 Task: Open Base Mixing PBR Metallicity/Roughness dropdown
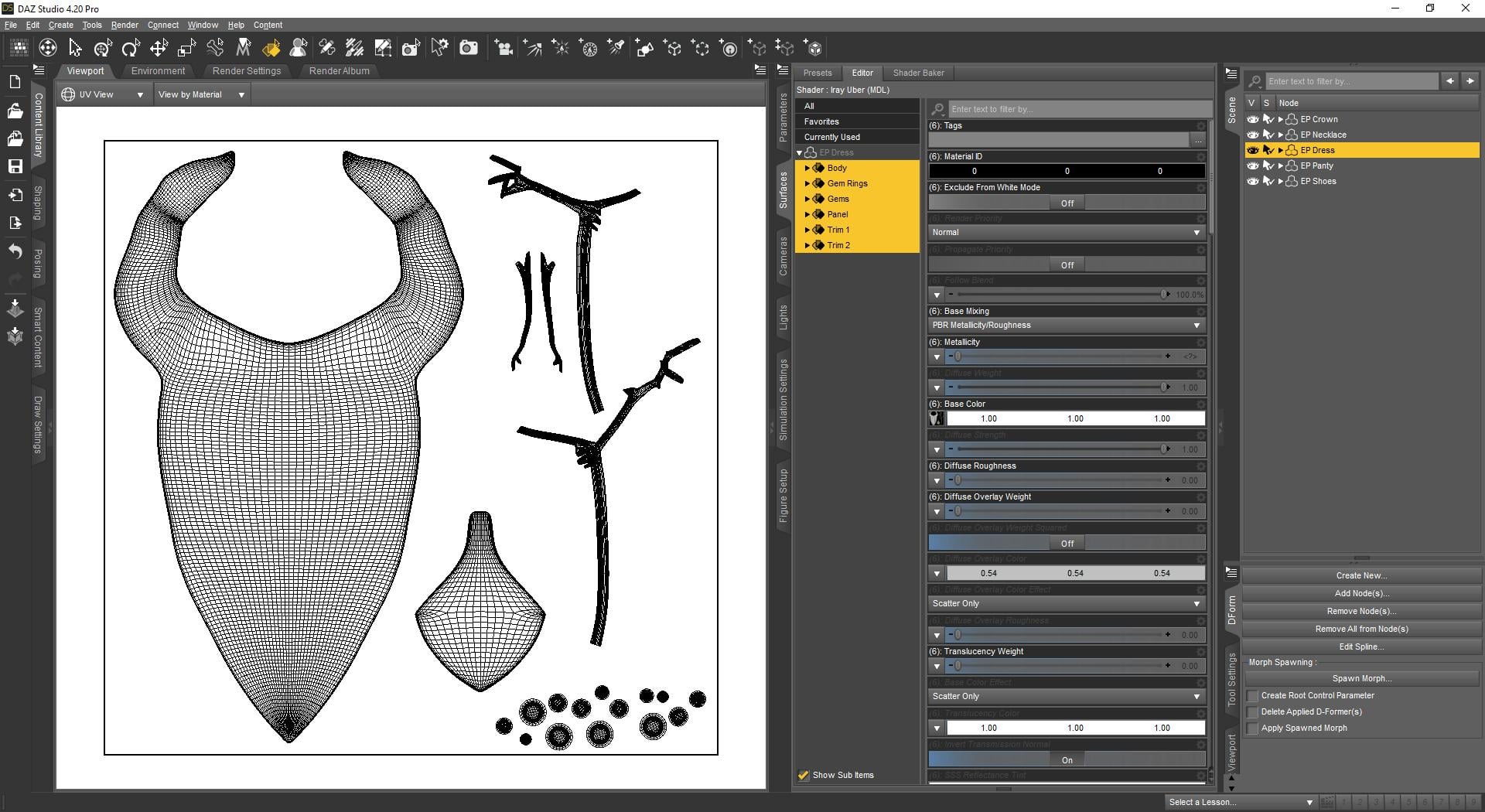click(1067, 326)
